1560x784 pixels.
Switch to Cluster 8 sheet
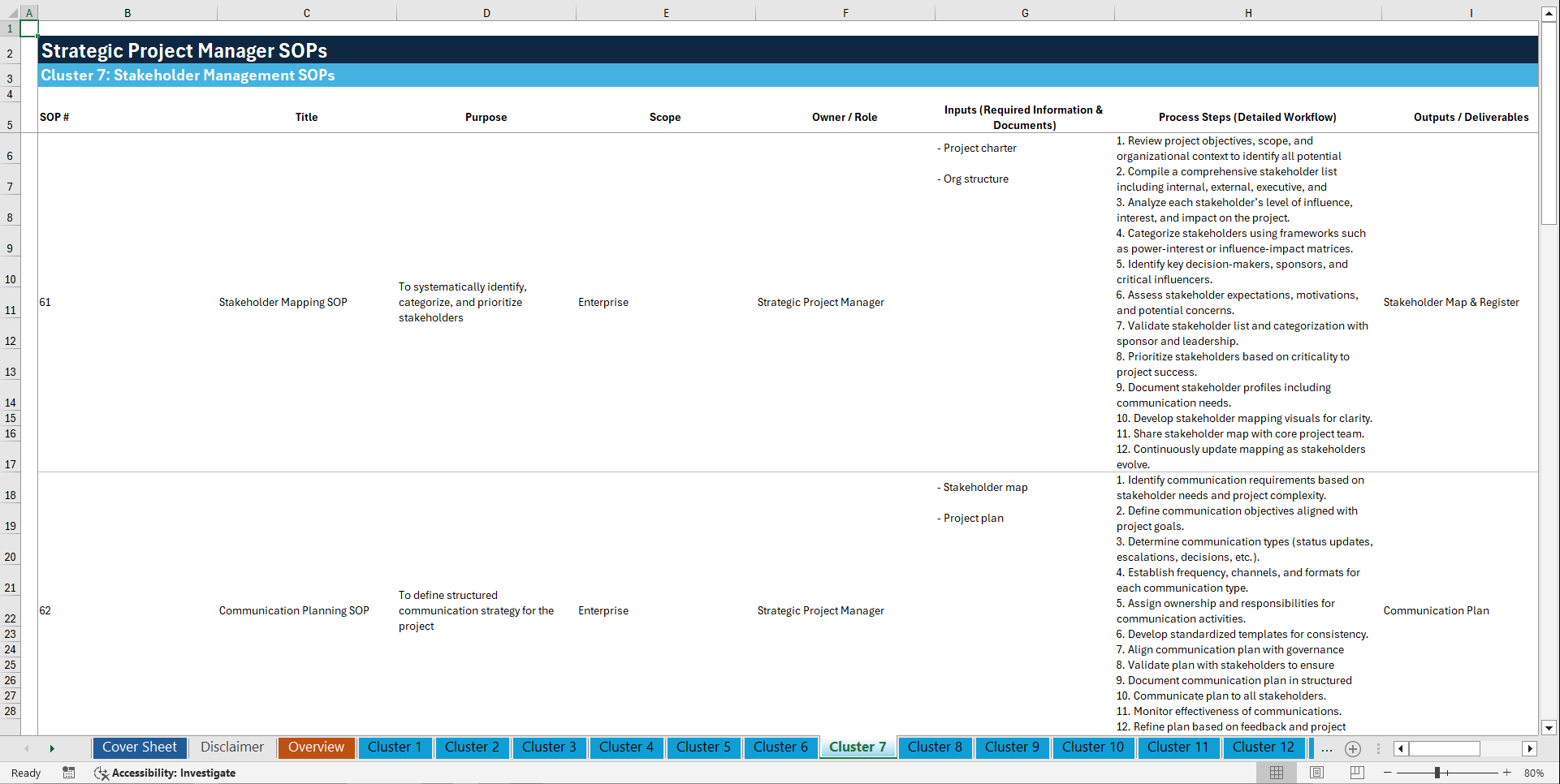pyautogui.click(x=935, y=747)
